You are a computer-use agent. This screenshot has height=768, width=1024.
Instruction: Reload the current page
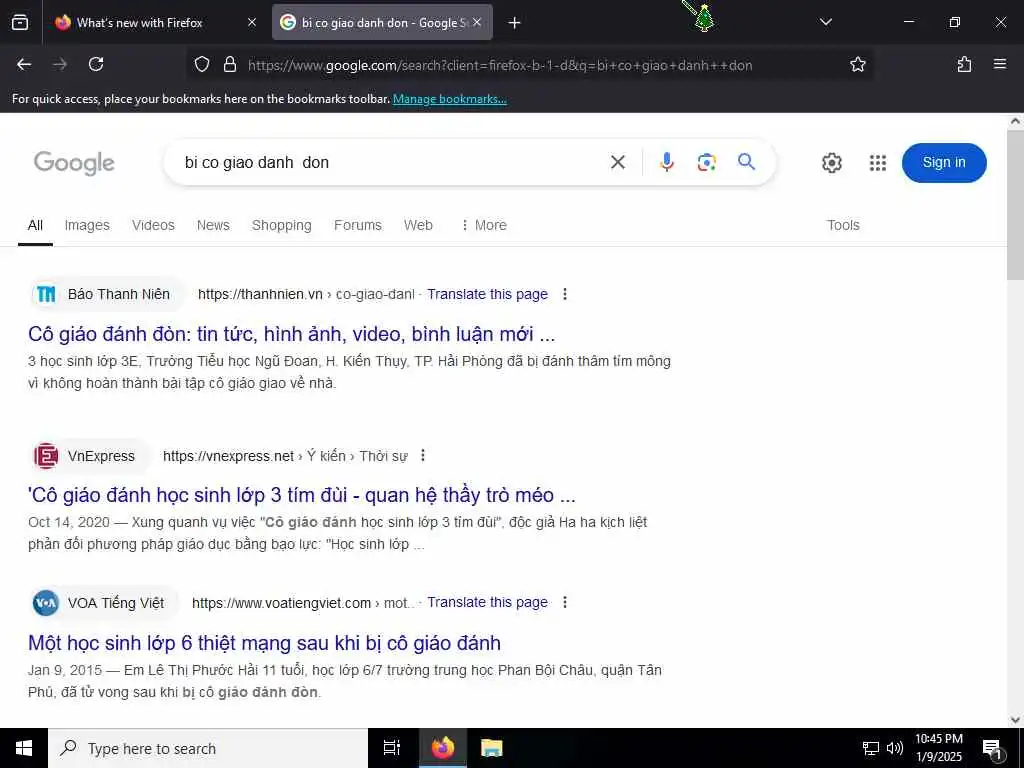tap(96, 64)
